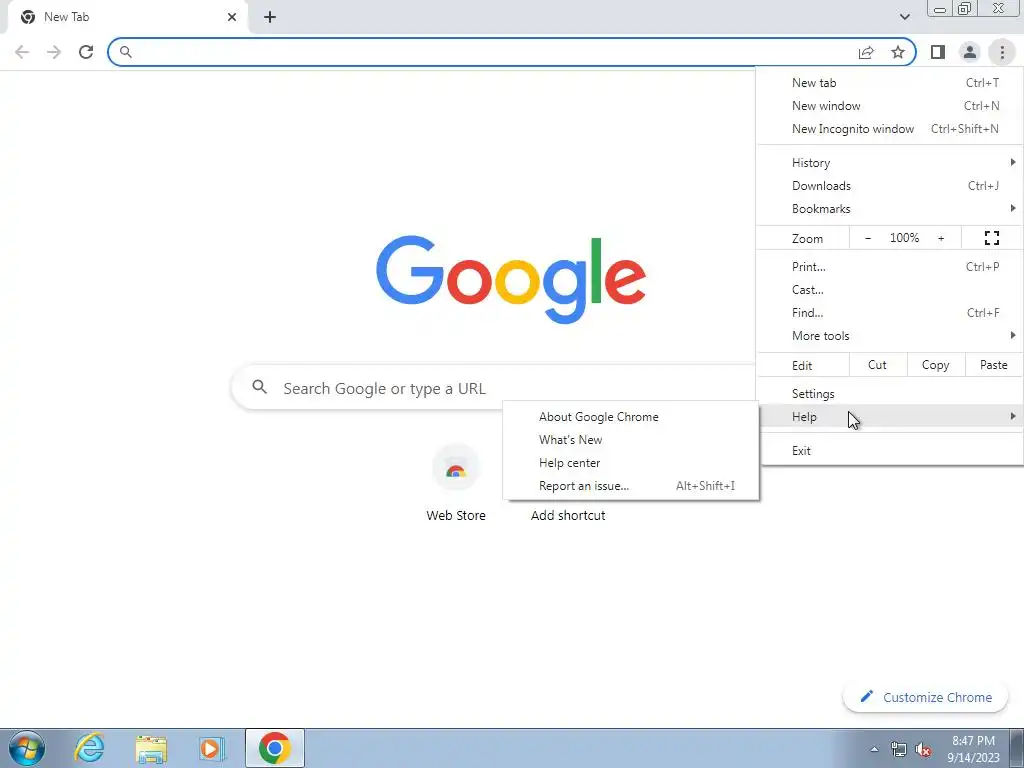Click the 100% zoom value
This screenshot has height=768, width=1024.
click(904, 238)
